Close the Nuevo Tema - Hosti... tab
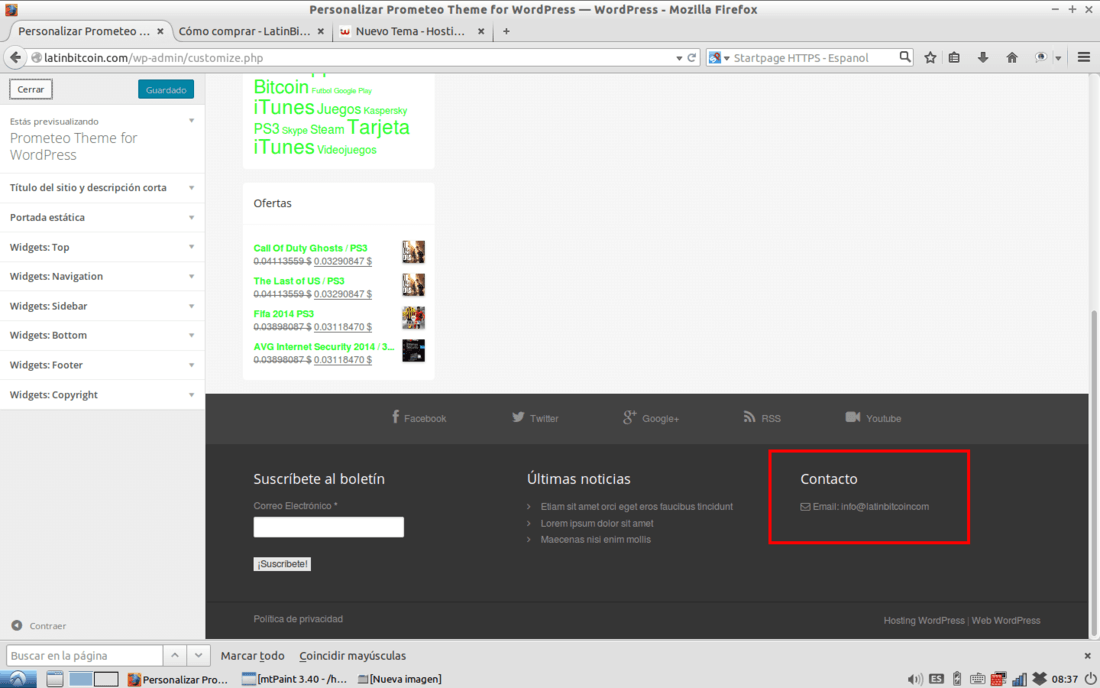Image resolution: width=1100 pixels, height=688 pixels. (x=481, y=31)
